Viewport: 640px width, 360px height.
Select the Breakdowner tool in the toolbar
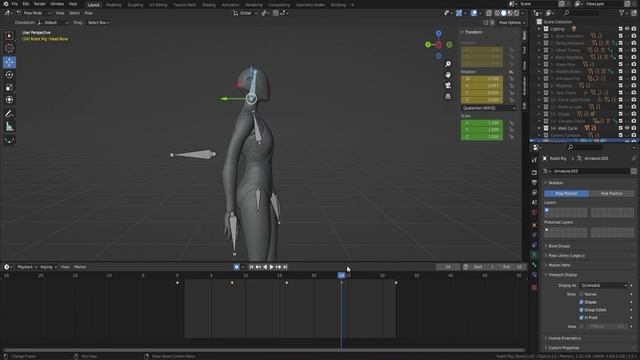pyautogui.click(x=9, y=140)
